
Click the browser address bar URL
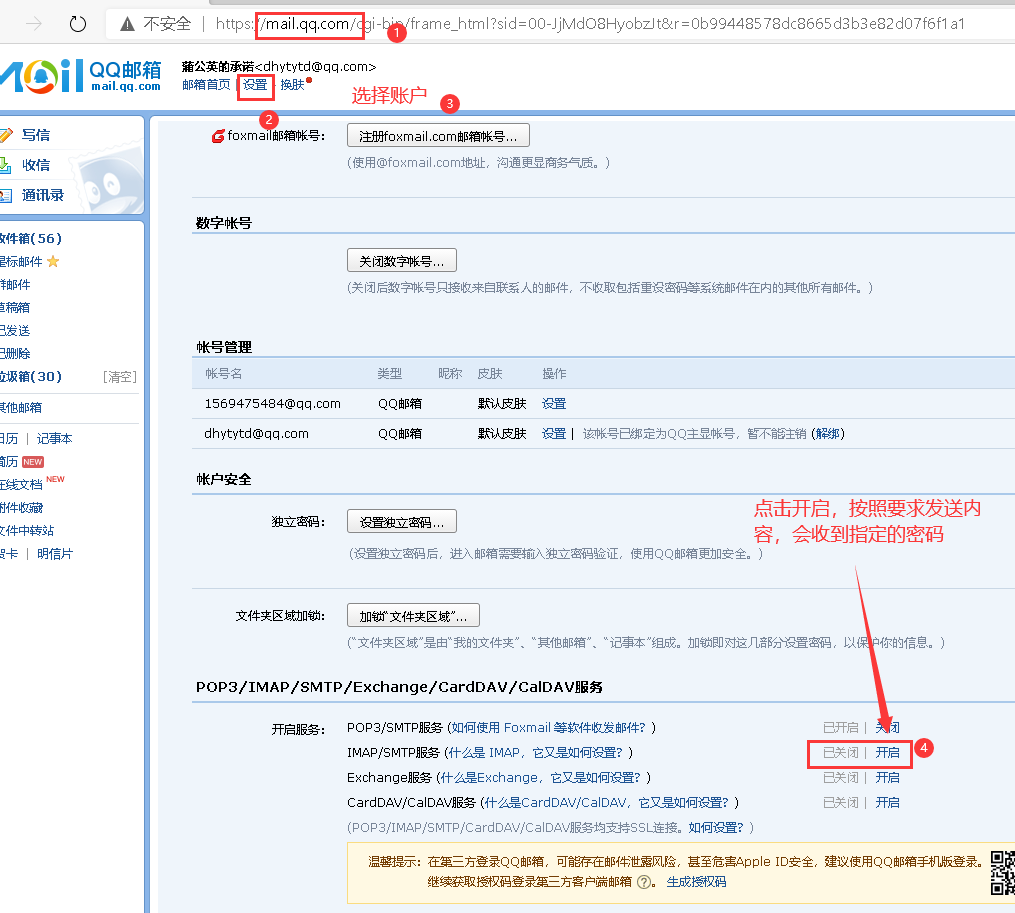[590, 24]
